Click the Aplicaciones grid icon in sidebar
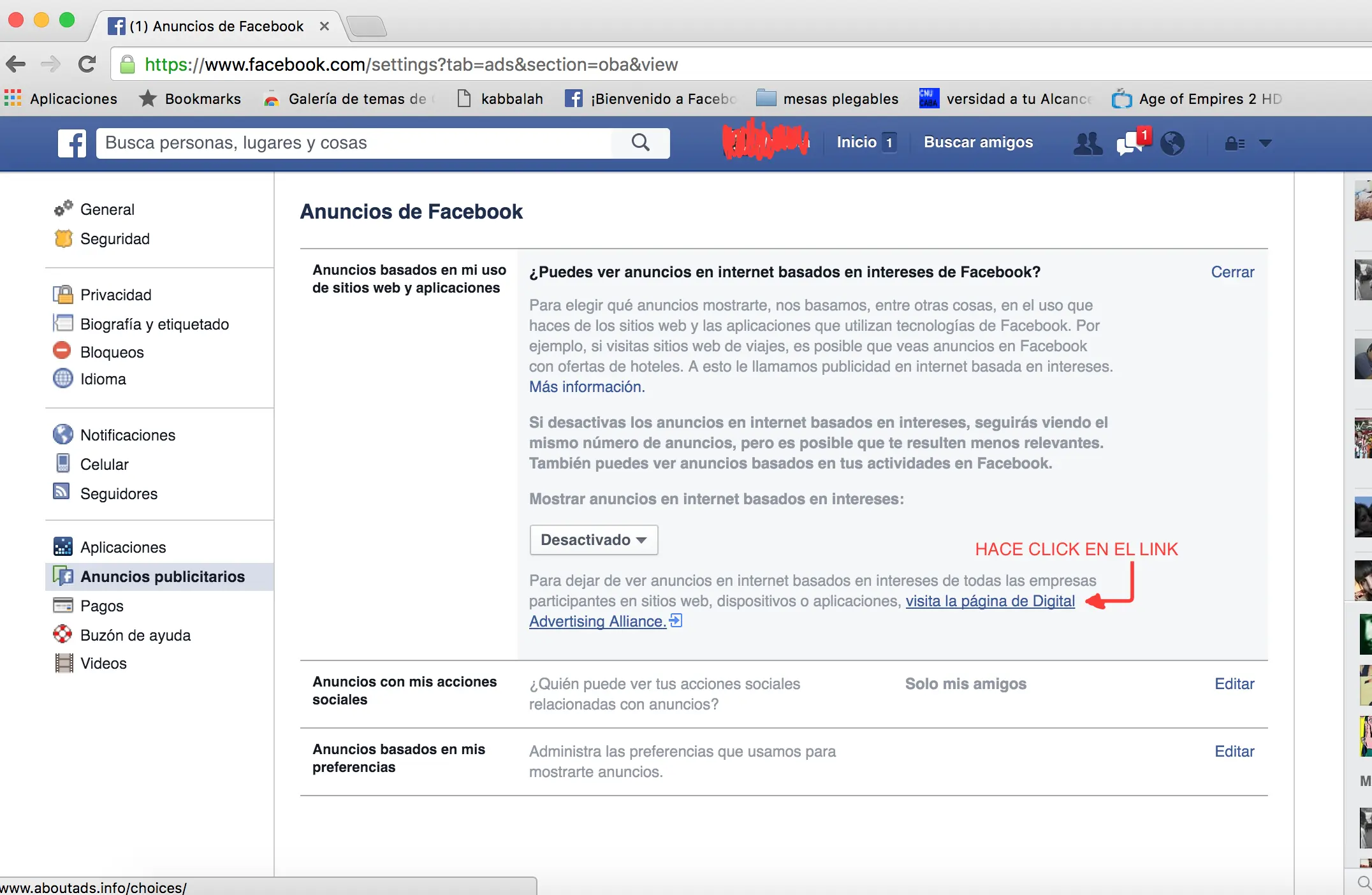 [63, 546]
